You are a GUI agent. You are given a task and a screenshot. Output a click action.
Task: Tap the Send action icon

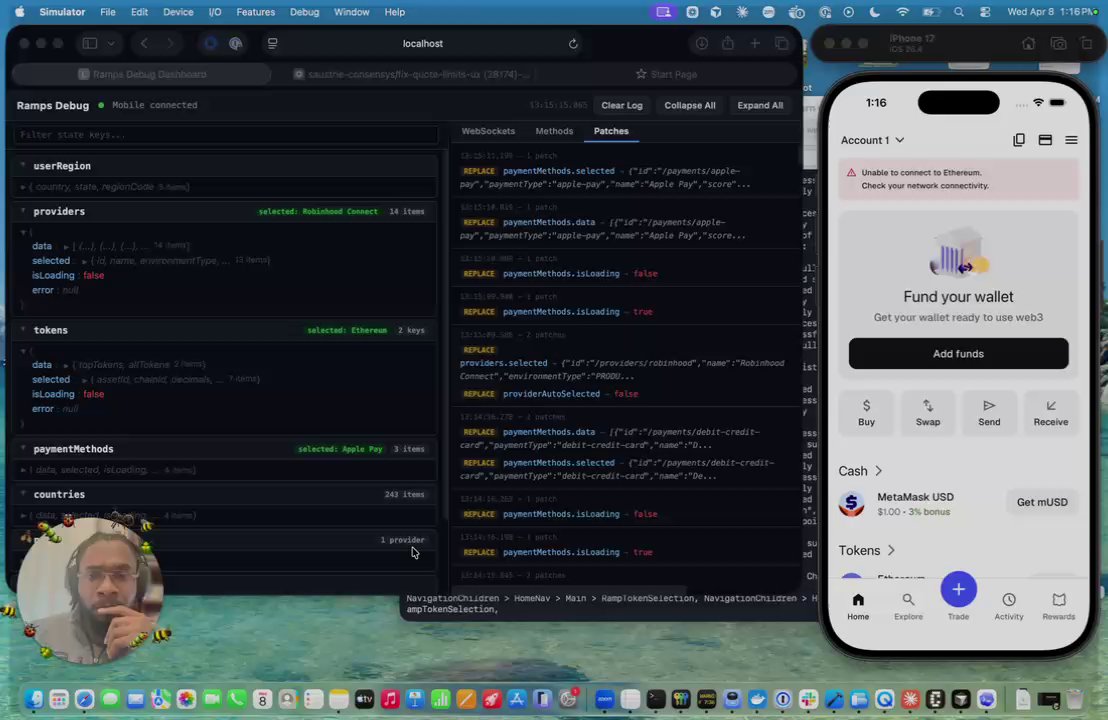point(989,413)
